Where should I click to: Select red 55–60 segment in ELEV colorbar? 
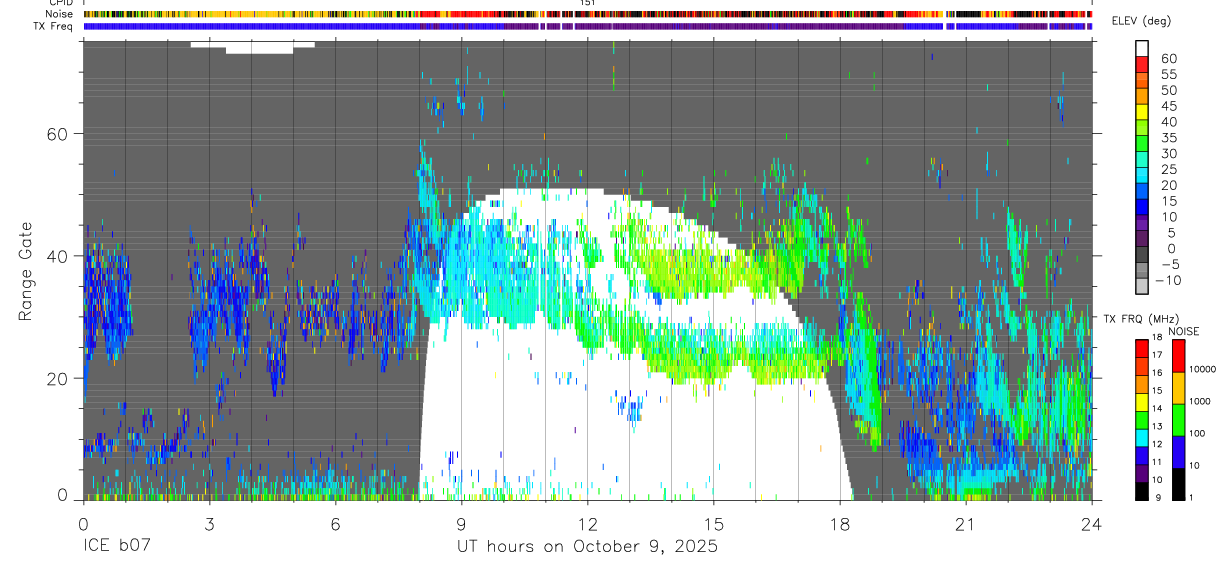[1141, 64]
